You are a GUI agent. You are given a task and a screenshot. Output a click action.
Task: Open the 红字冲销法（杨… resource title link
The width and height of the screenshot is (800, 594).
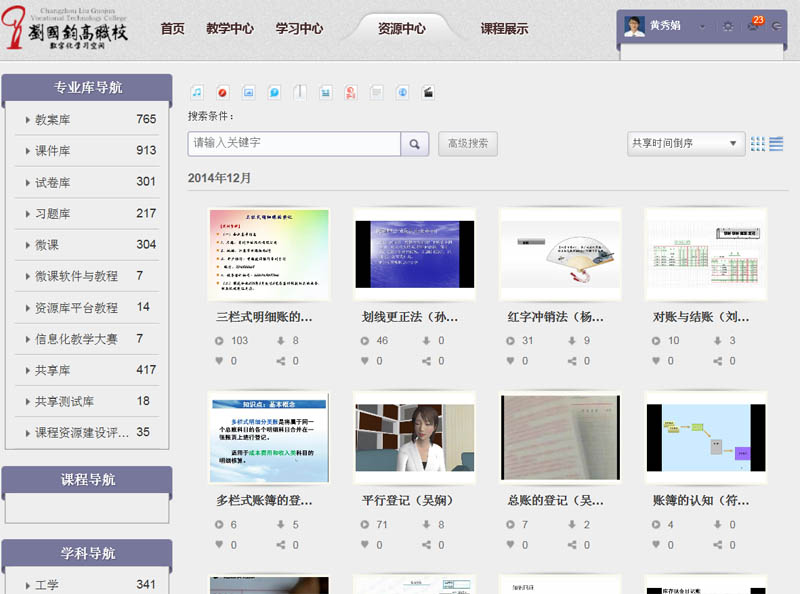click(555, 317)
